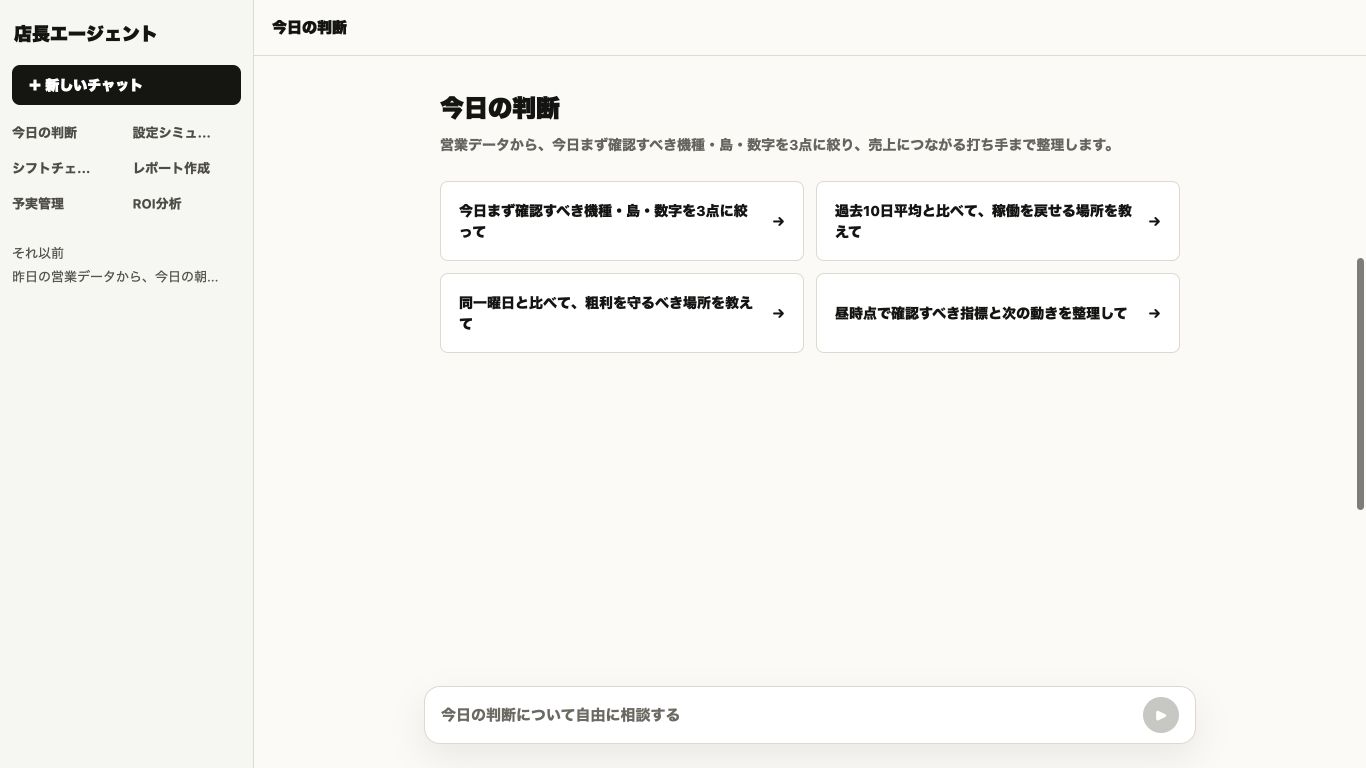Click the vertical scrollbar on right edge

pos(1360,384)
